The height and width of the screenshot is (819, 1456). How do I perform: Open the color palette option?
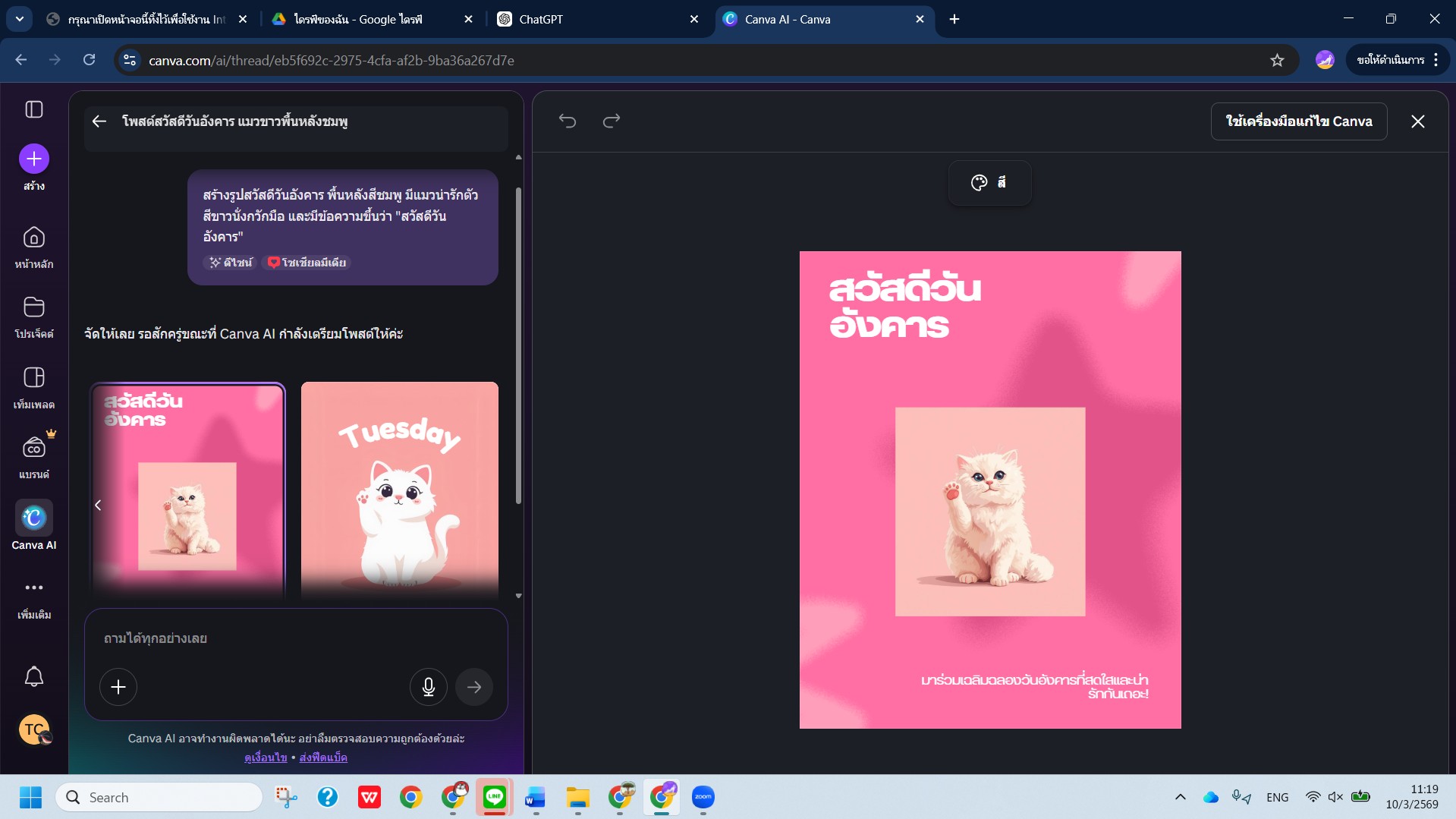989,182
